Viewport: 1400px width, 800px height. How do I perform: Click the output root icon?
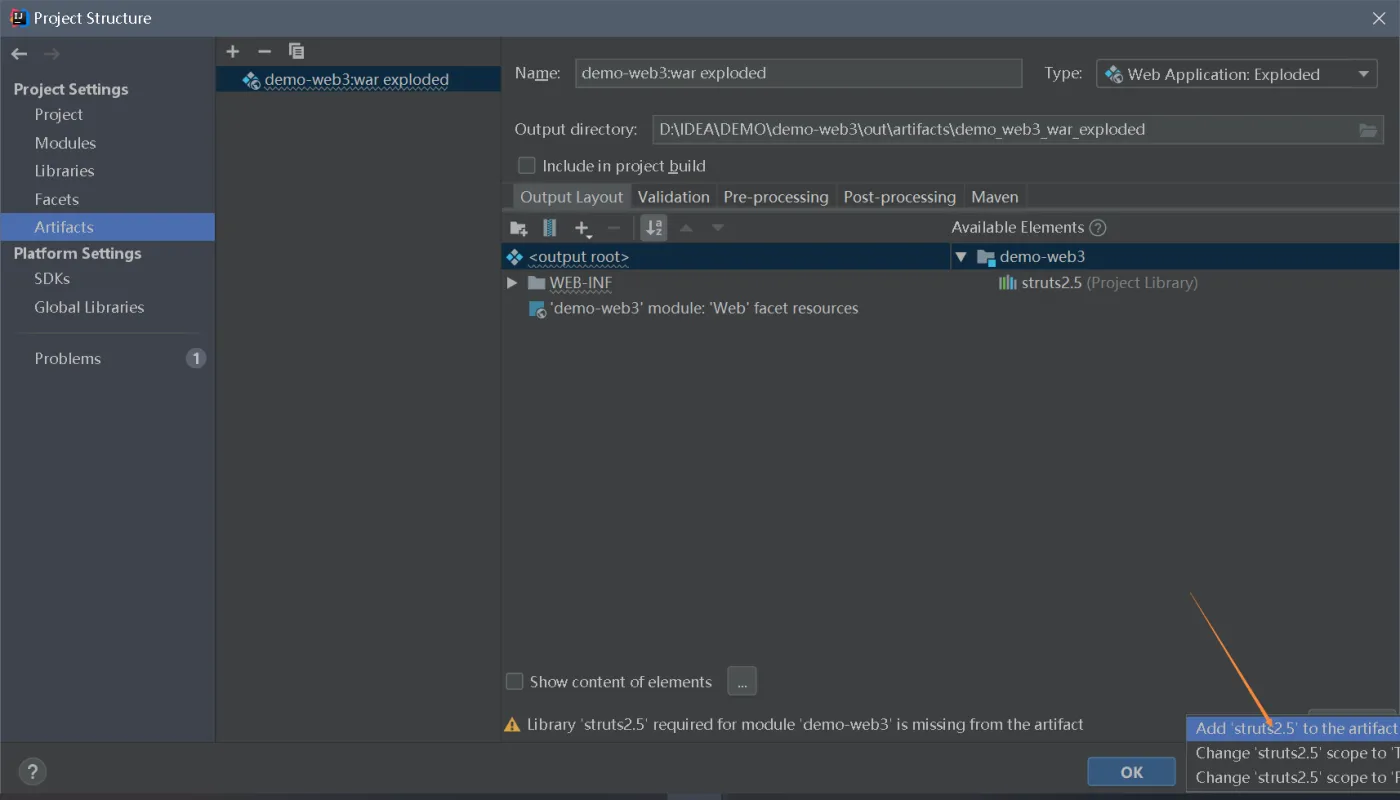(515, 257)
